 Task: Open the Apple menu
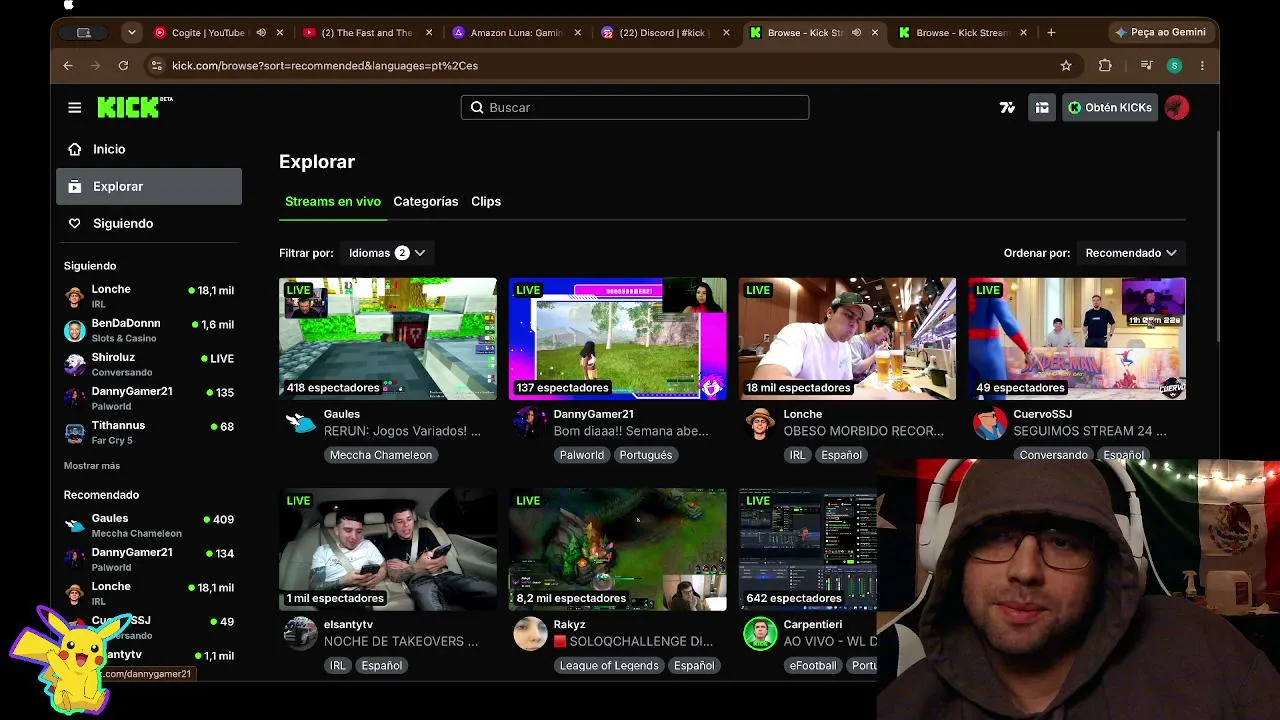point(69,6)
